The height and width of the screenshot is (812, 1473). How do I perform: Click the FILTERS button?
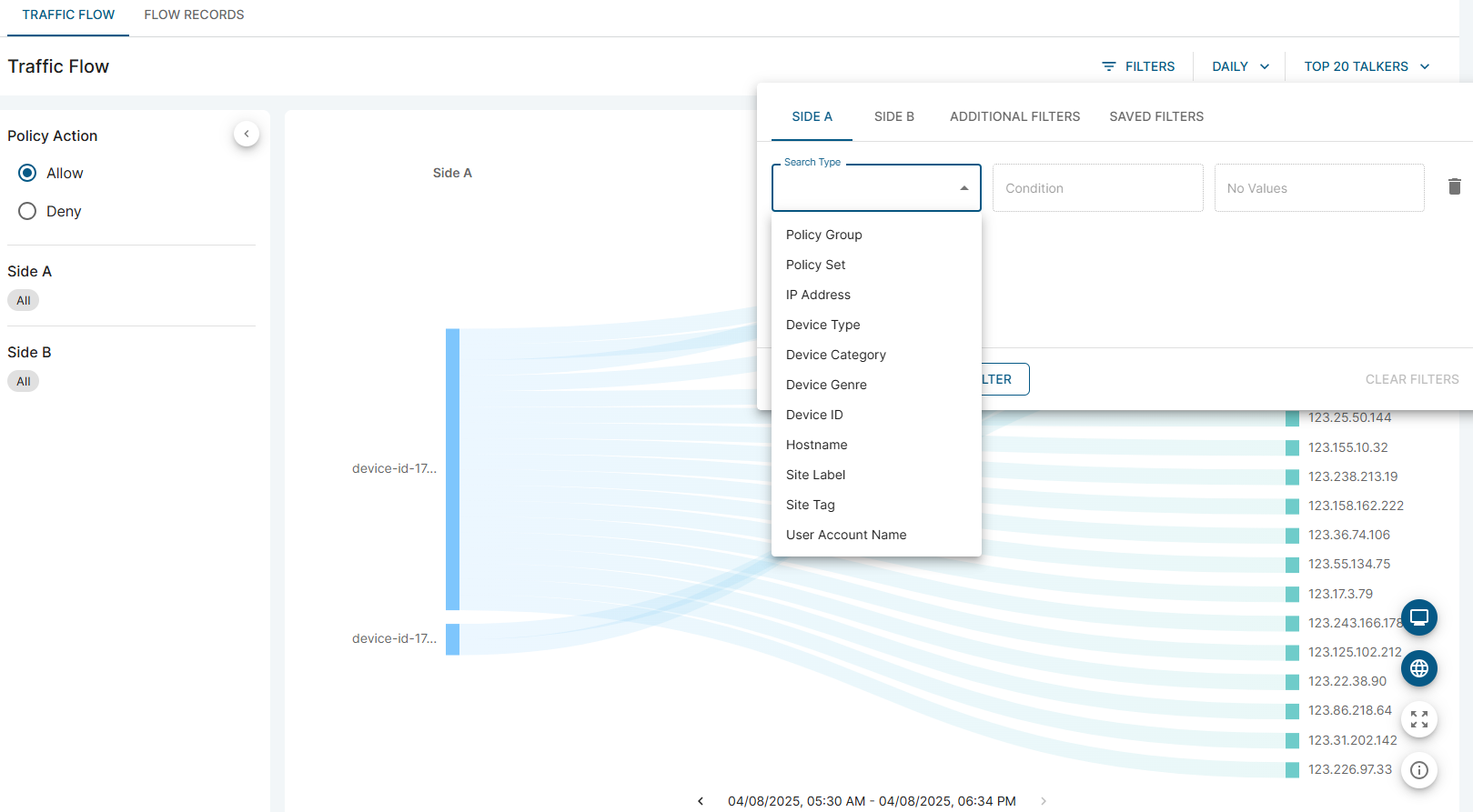(x=1138, y=66)
